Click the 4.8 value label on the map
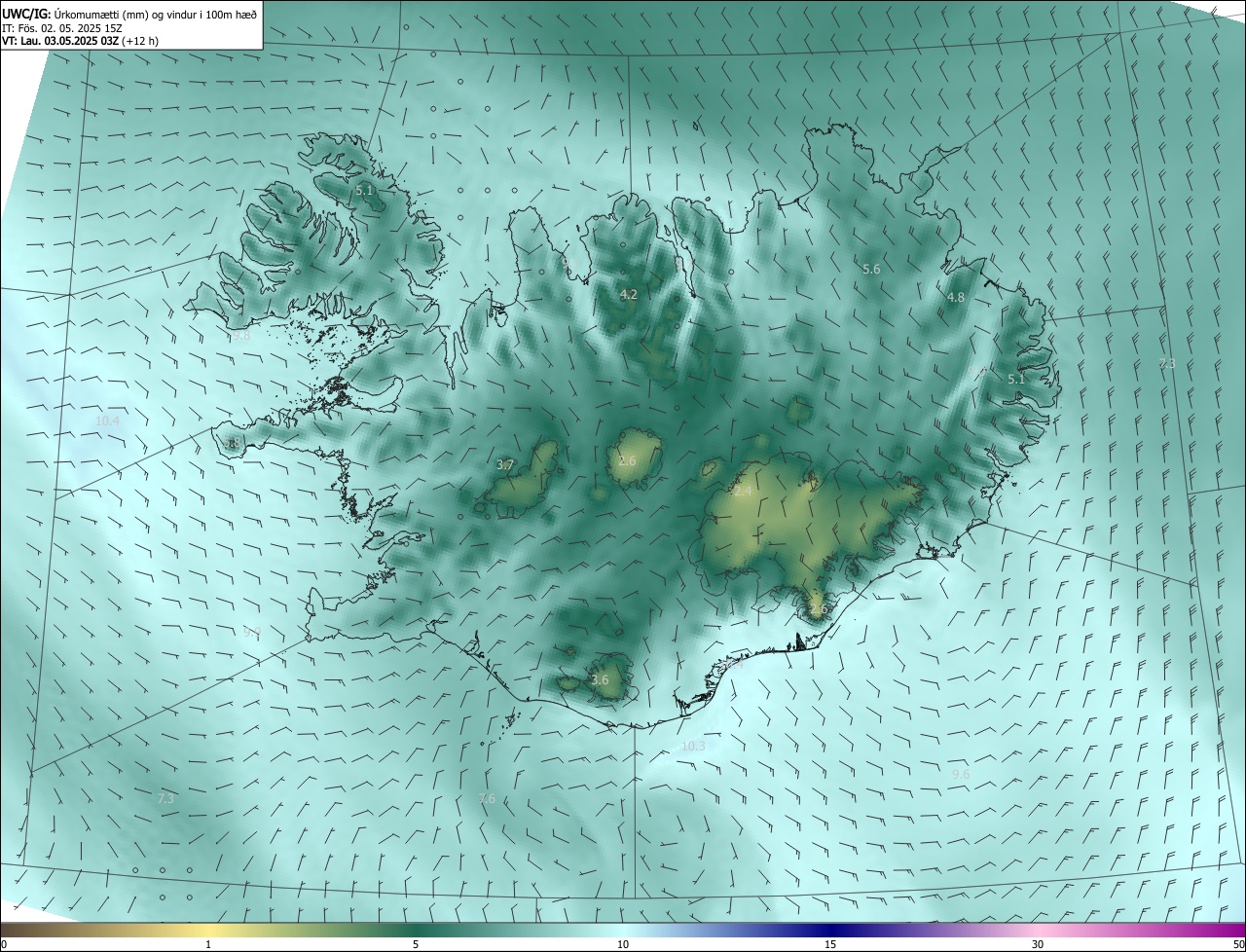Viewport: 1246px width, 952px height. (956, 298)
